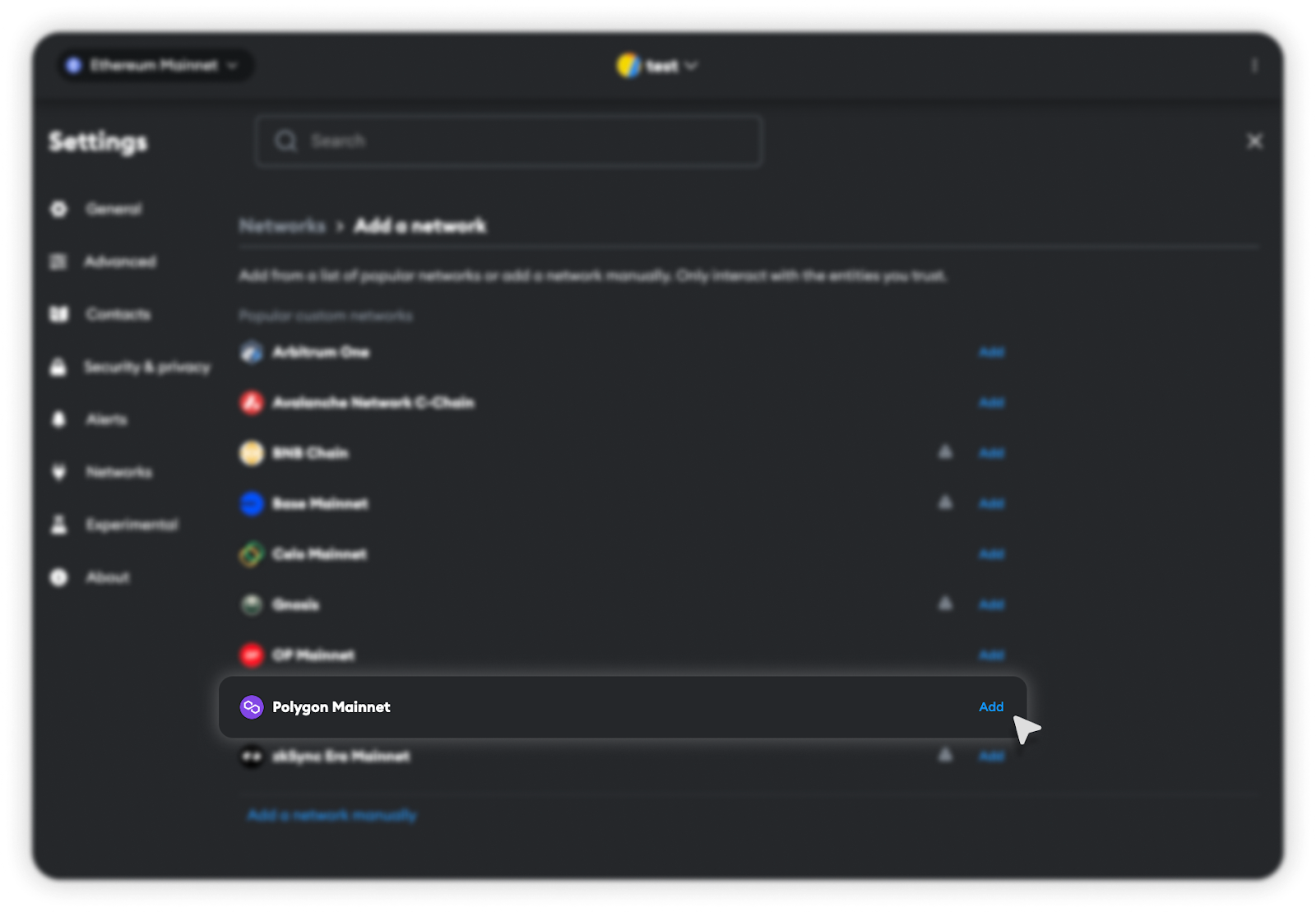The image size is (1316, 912).
Task: Go to Networks in the sidebar
Action: tap(119, 472)
